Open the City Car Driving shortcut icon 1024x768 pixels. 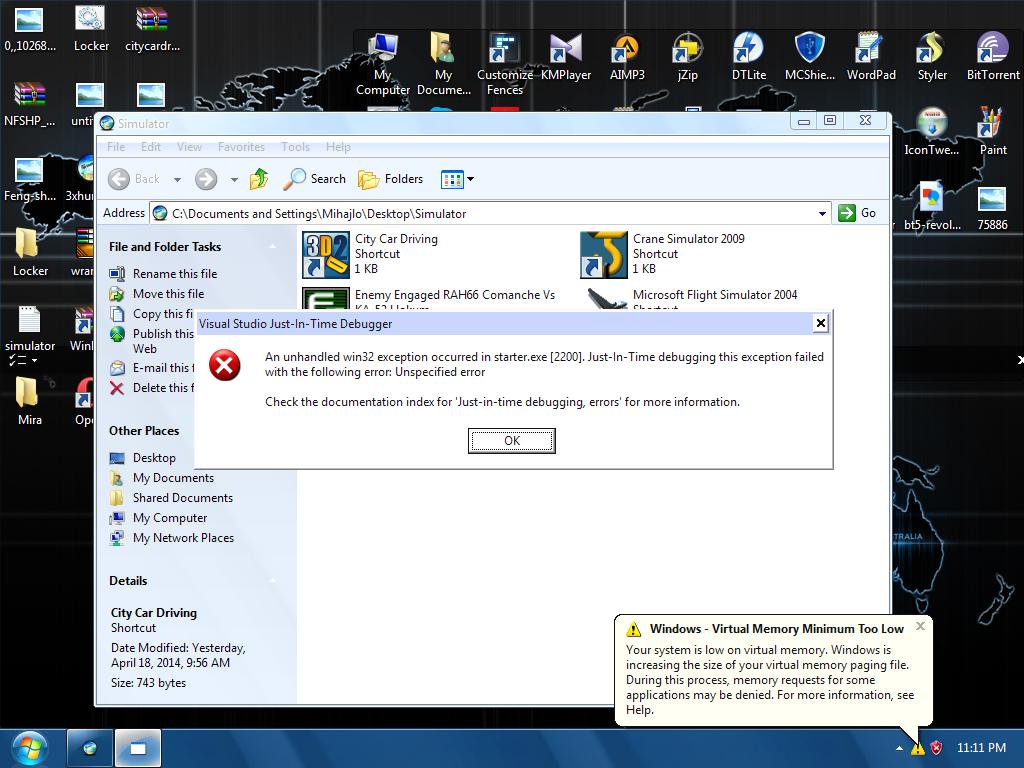click(326, 255)
